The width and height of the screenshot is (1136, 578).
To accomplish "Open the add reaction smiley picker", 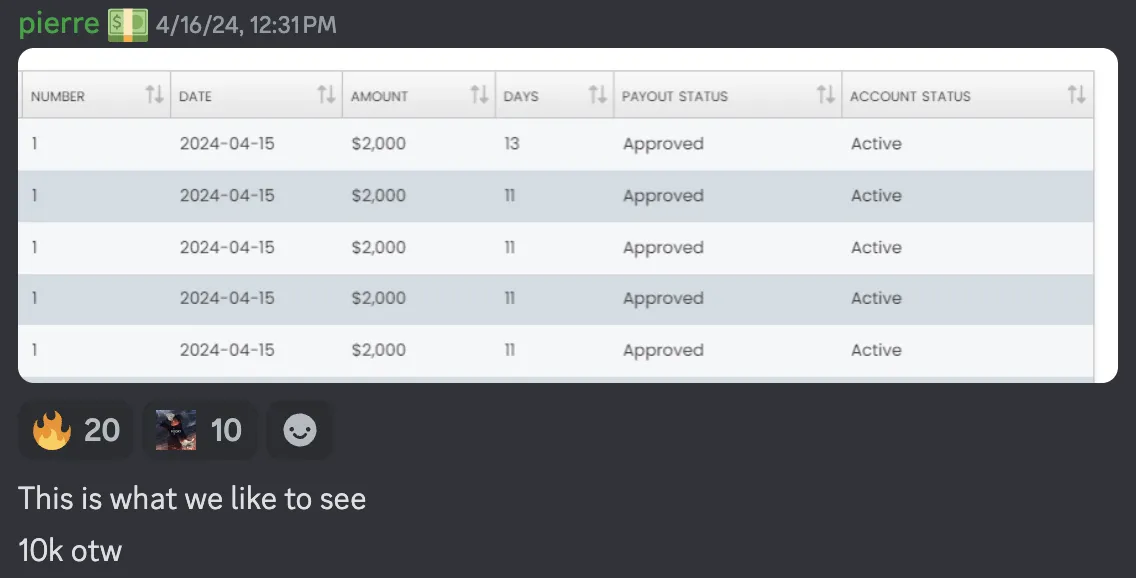I will pos(299,430).
